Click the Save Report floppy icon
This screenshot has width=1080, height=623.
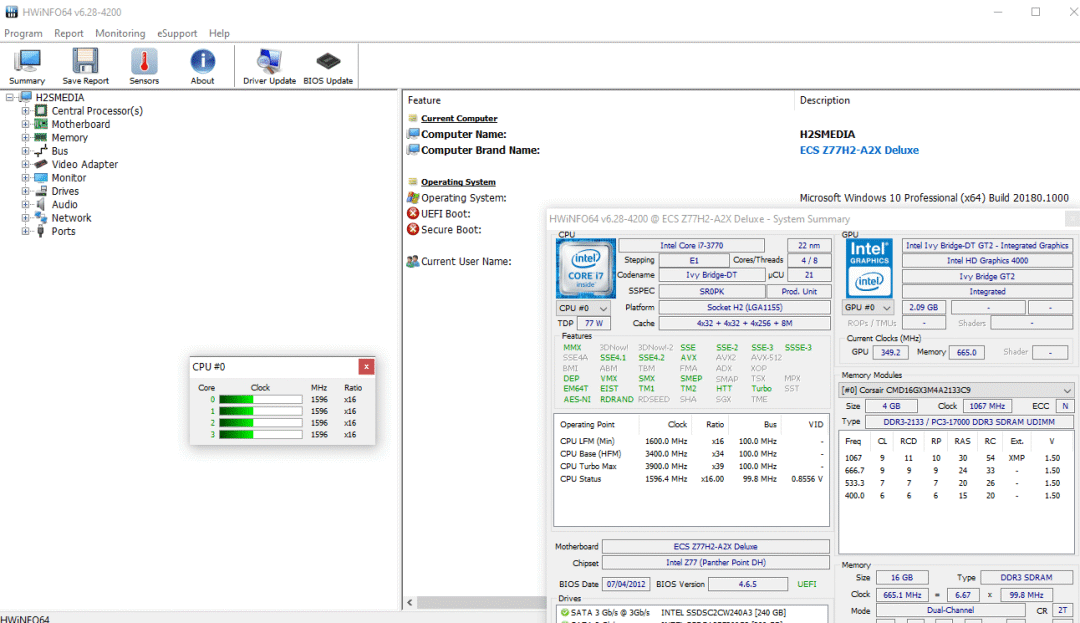85,66
